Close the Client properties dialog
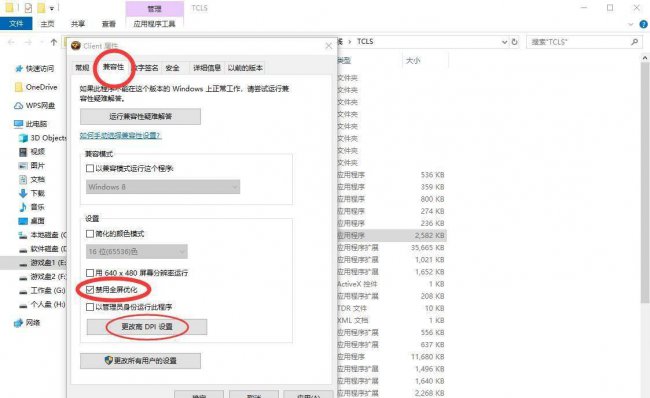This screenshot has height=398, width=650. point(329,46)
